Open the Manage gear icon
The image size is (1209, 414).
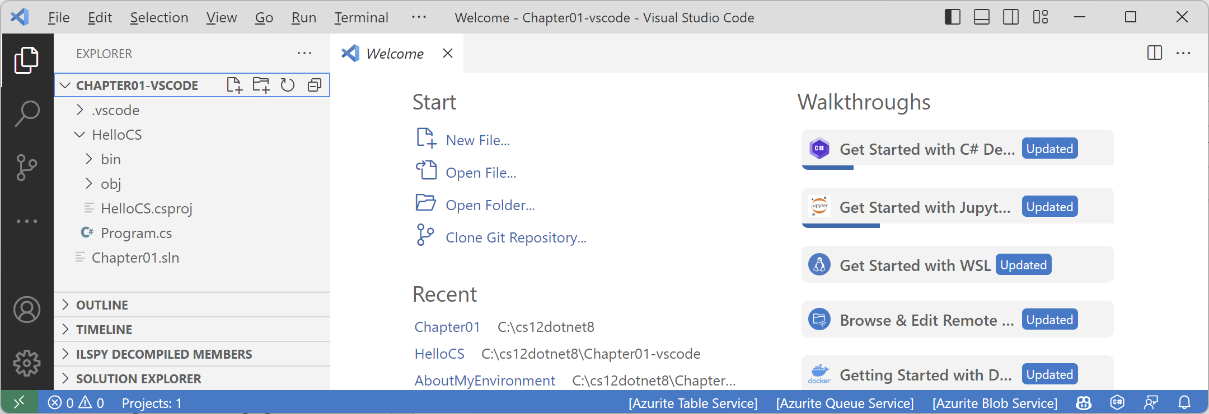[x=27, y=362]
